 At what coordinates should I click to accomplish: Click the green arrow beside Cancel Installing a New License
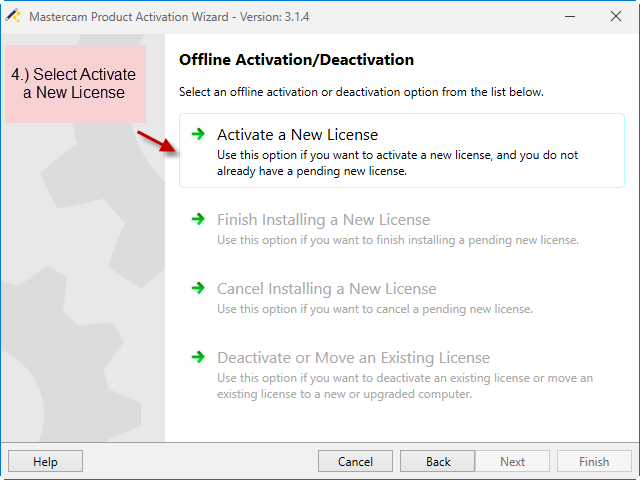(x=198, y=288)
